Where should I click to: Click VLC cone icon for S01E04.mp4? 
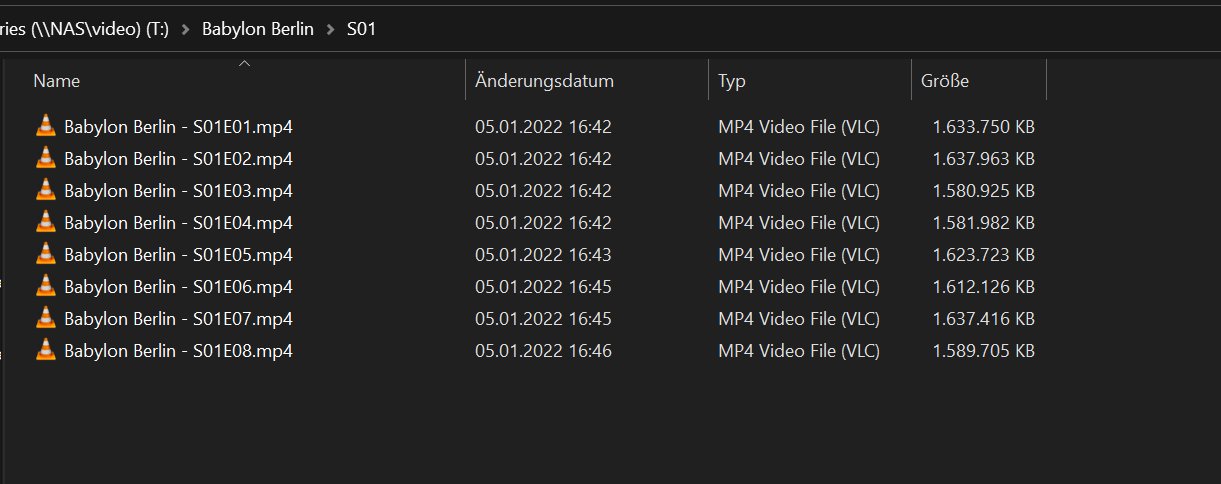click(46, 222)
